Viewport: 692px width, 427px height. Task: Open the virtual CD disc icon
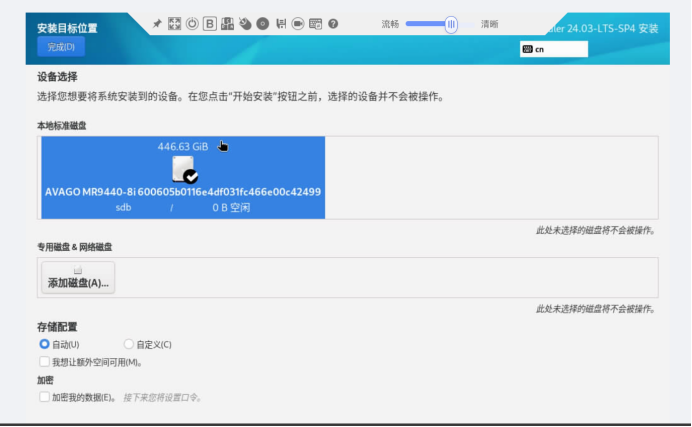[x=263, y=24]
